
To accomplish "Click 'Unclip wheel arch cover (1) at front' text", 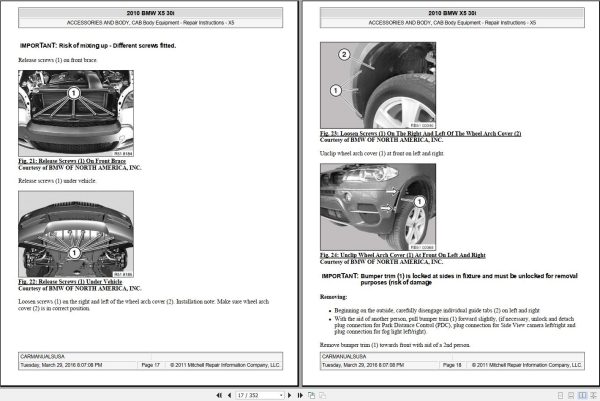I will [x=382, y=153].
